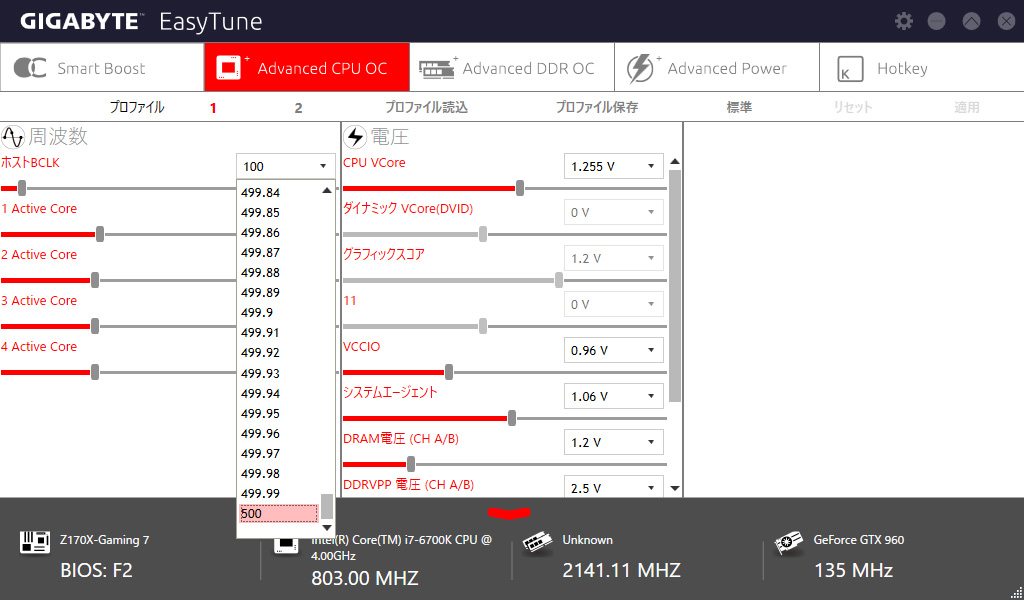This screenshot has width=1024, height=600.
Task: Open the ダイナミック VCore 0 V dropdown
Action: click(613, 212)
